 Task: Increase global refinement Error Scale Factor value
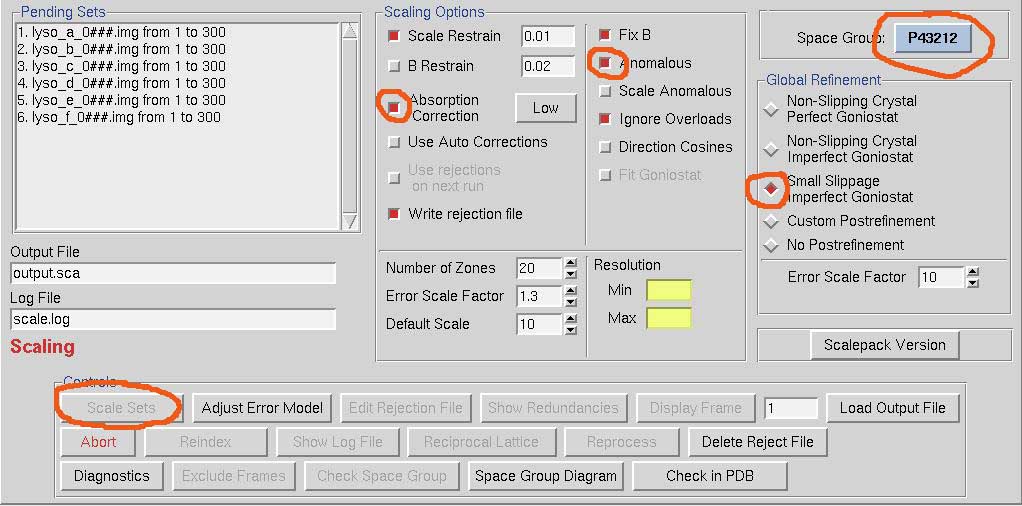click(x=972, y=272)
